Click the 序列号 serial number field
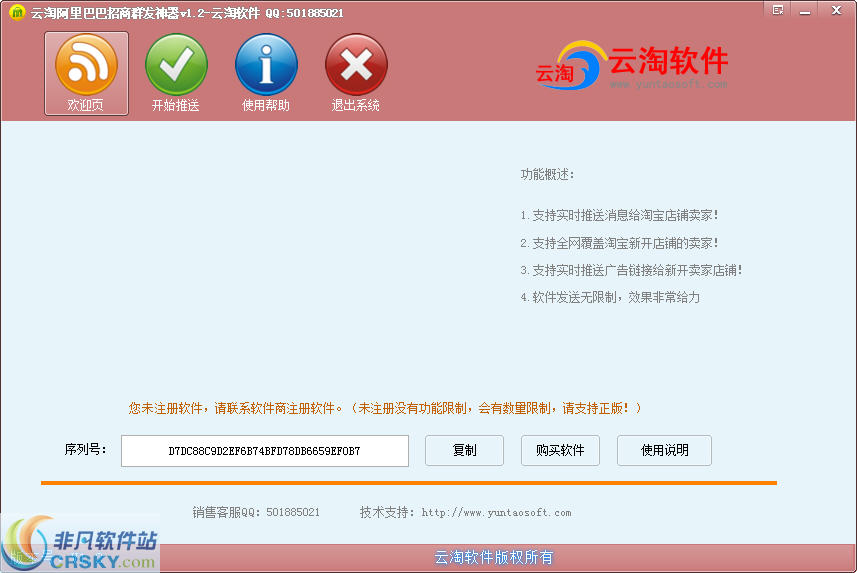This screenshot has height=573, width=857. pyautogui.click(x=265, y=451)
